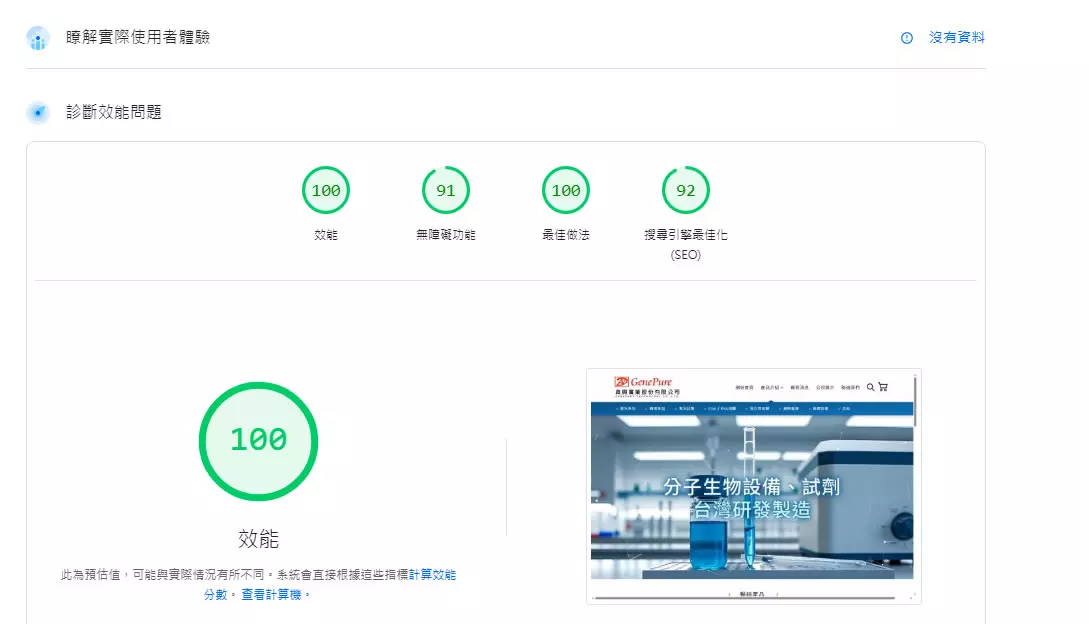Click the 最佳做法 category label
The image size is (1089, 624).
click(x=566, y=235)
